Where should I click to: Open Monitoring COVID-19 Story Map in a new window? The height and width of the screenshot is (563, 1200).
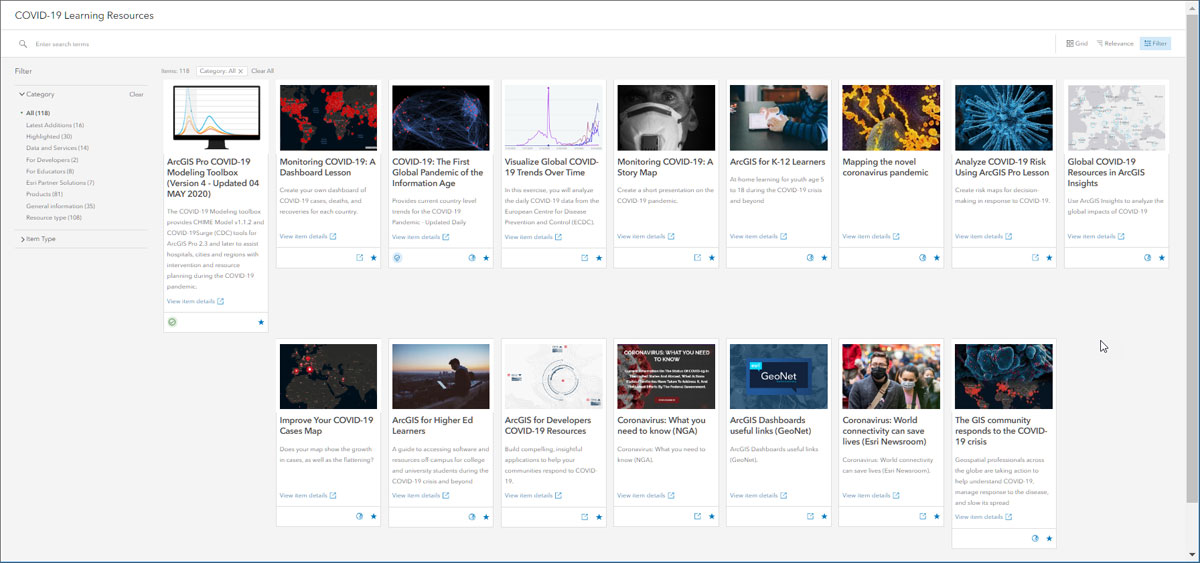click(698, 257)
